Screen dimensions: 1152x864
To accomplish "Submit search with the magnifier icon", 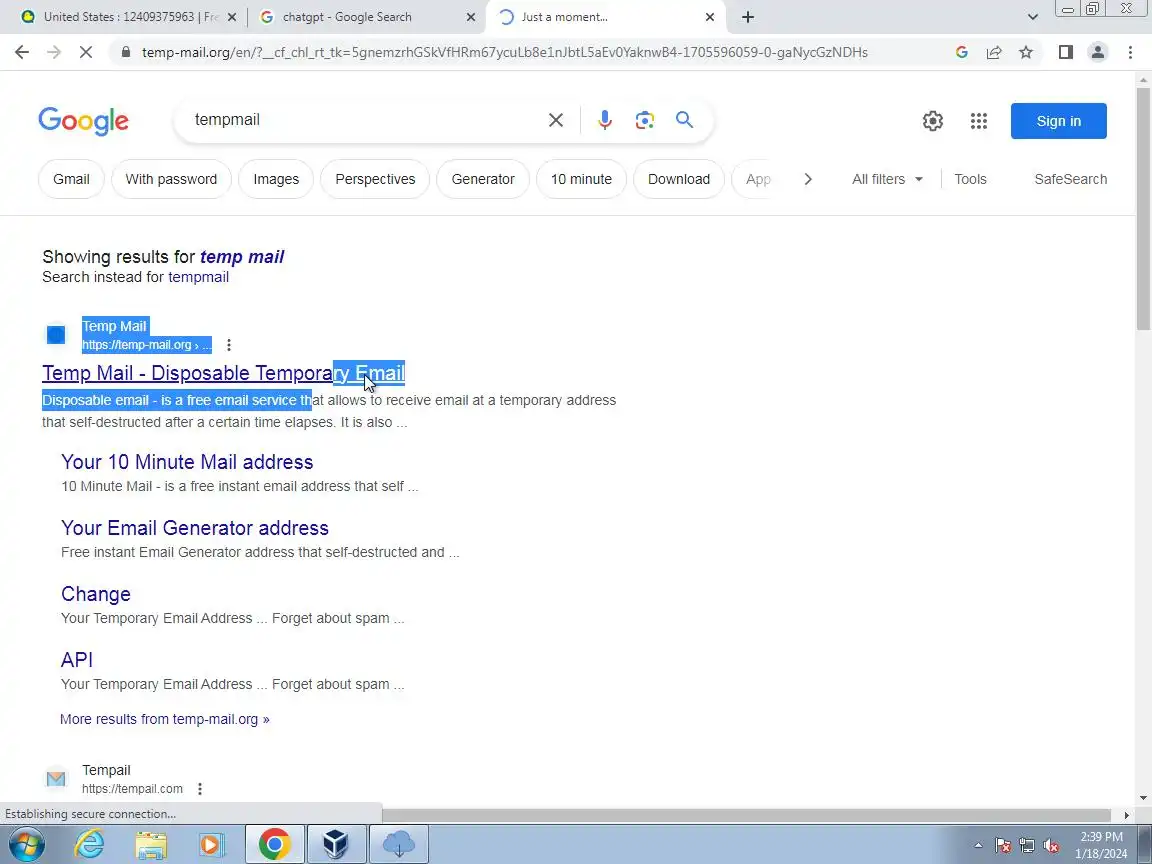I will point(684,120).
